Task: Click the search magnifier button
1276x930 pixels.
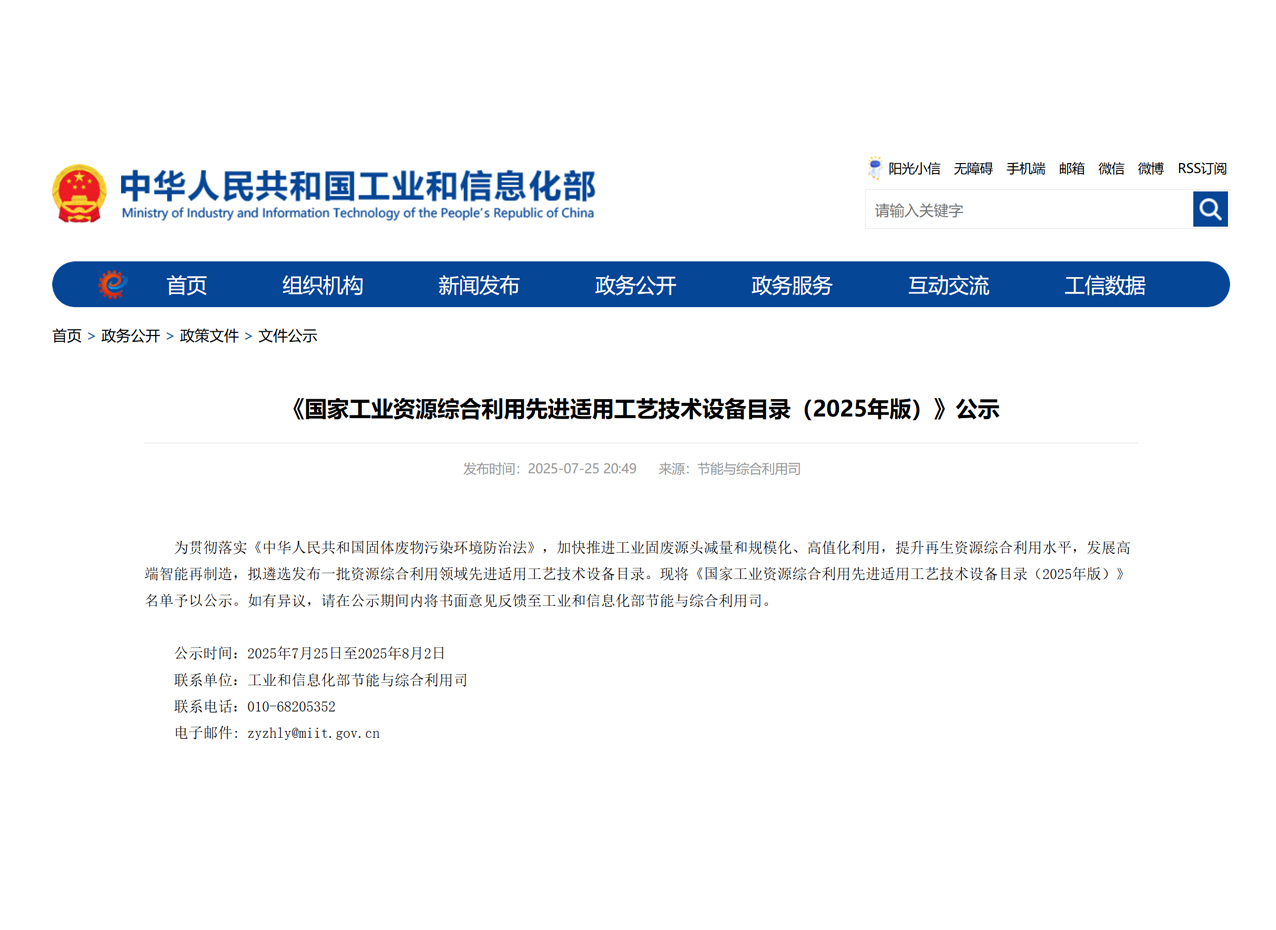Action: tap(1210, 209)
